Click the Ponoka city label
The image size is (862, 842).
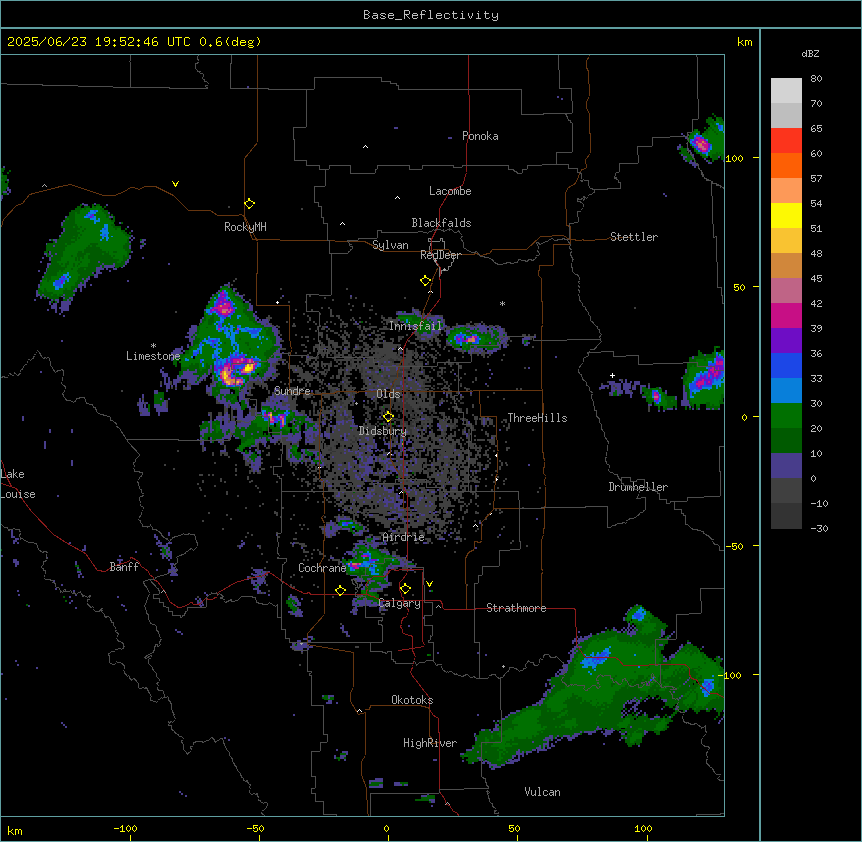pyautogui.click(x=480, y=136)
